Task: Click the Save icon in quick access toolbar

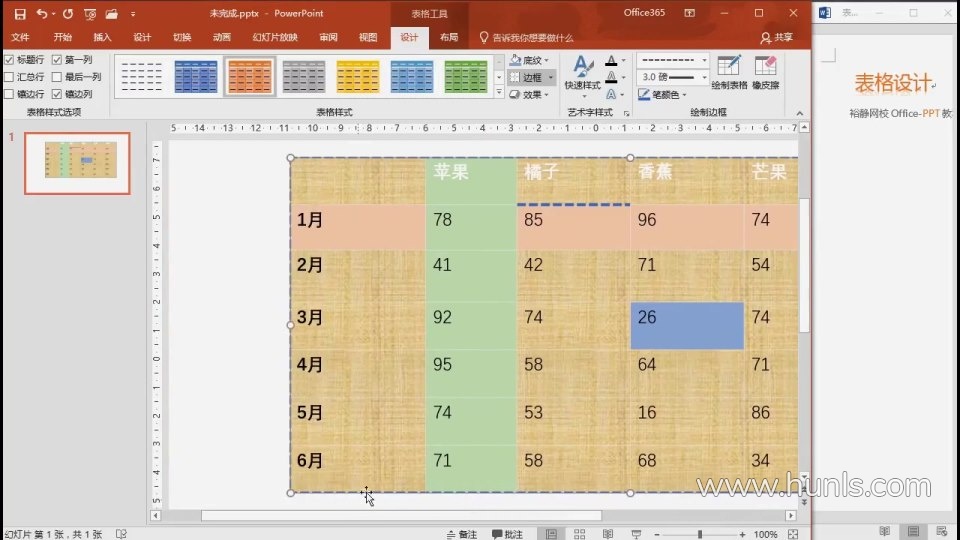Action: click(x=20, y=13)
